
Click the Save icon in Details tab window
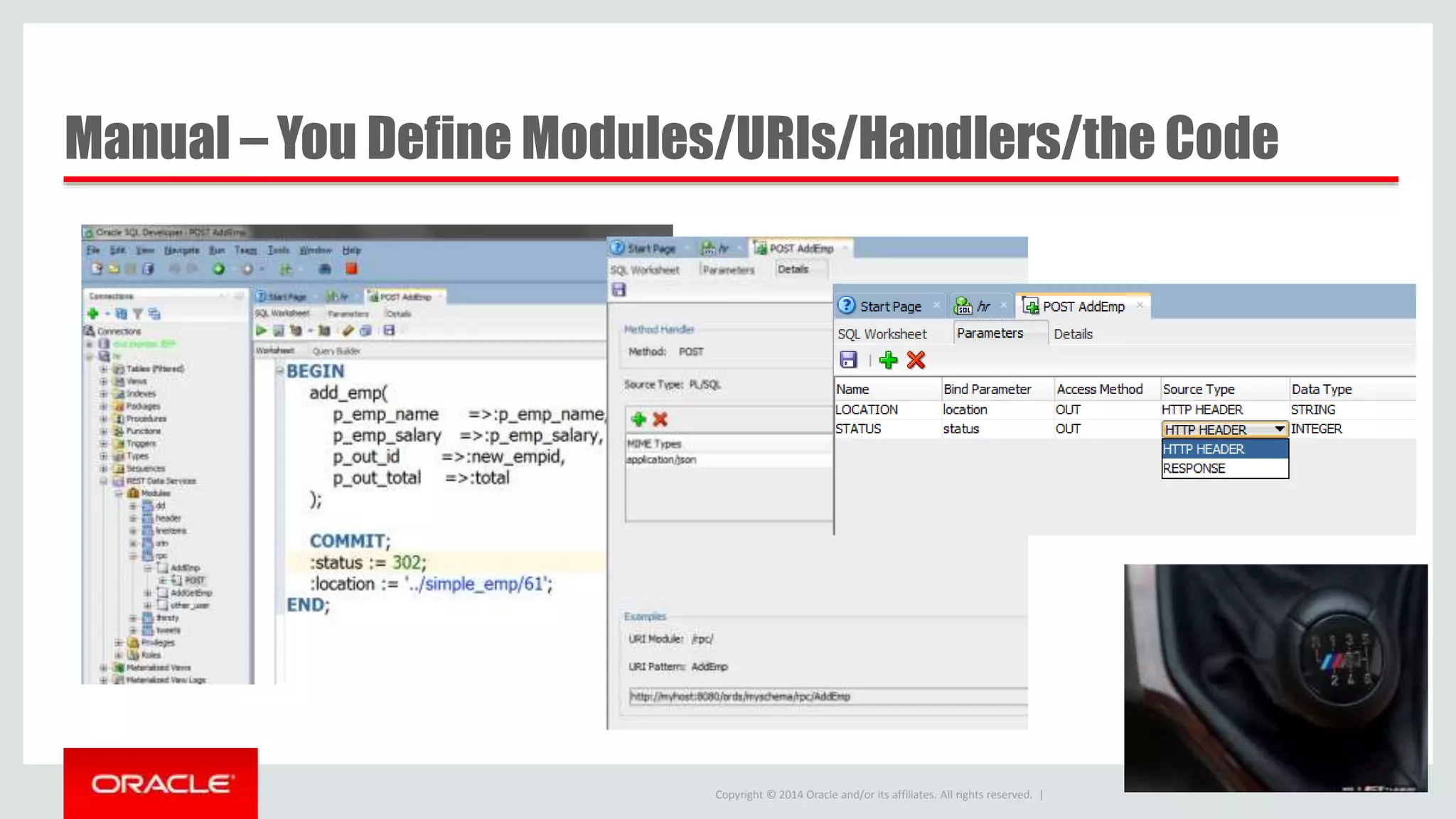(x=619, y=290)
